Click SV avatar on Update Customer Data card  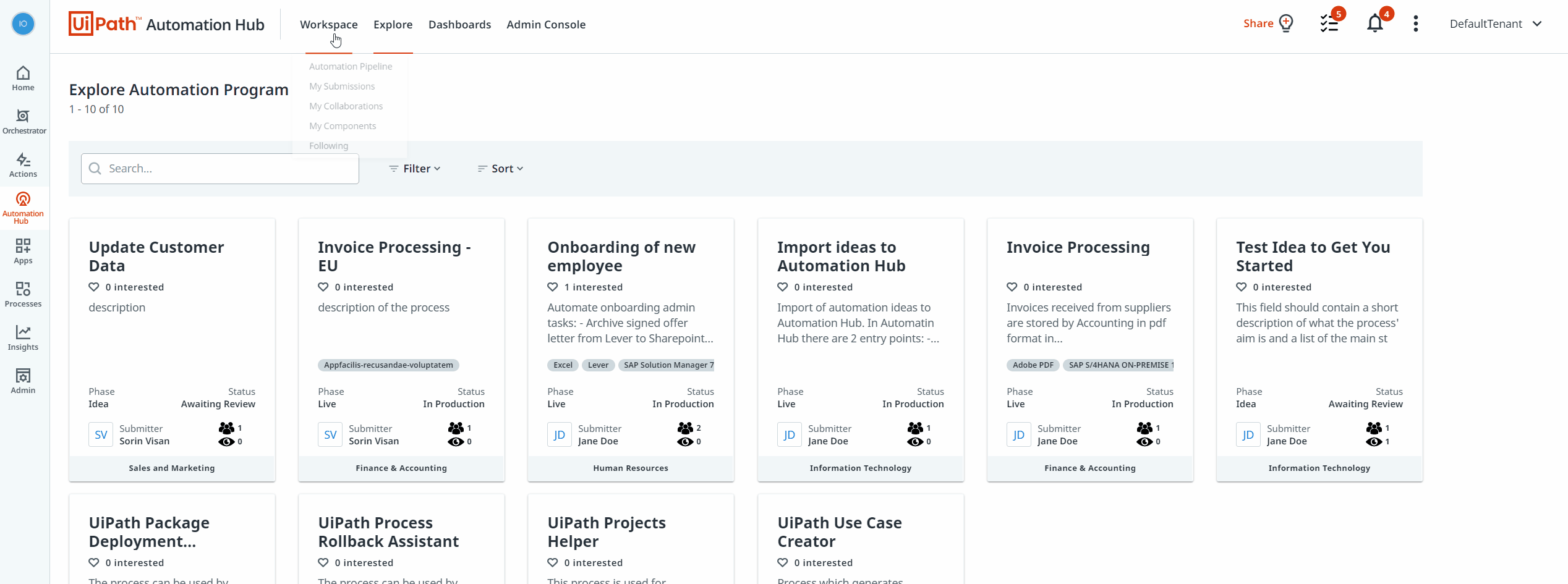click(x=101, y=434)
